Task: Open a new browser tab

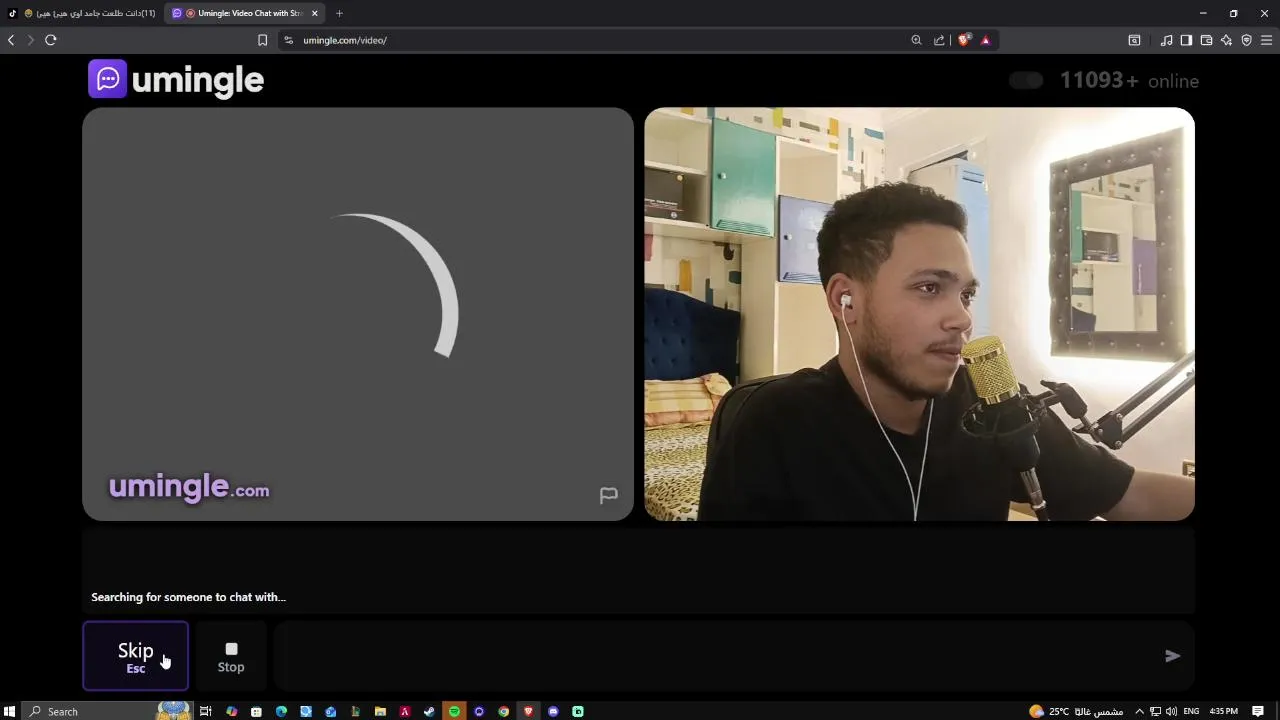Action: (339, 13)
